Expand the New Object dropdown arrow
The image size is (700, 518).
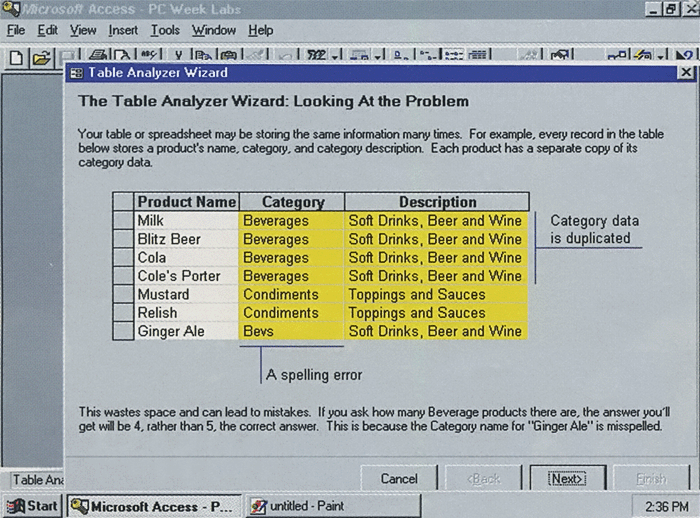pos(660,58)
